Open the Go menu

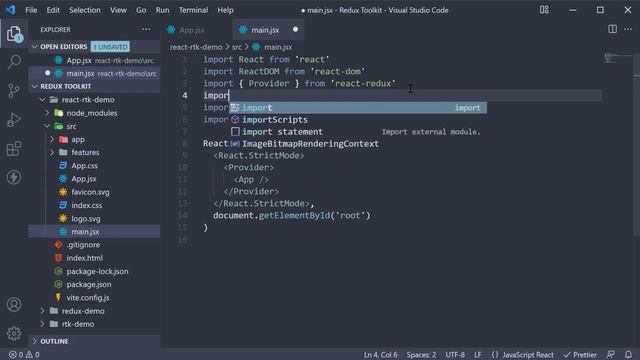point(141,10)
